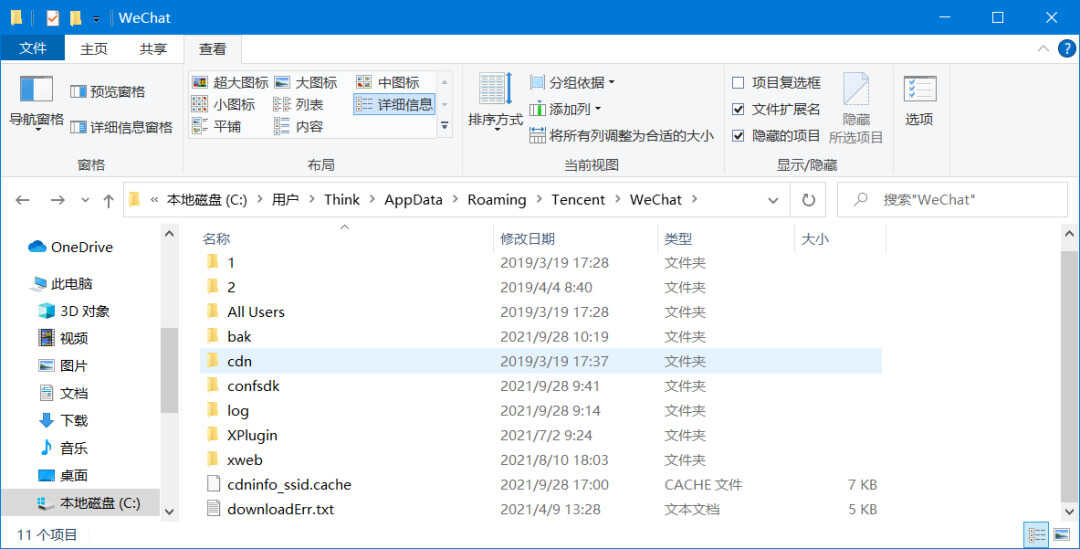
Task: Open the recent locations dropdown arrow
Action: [85, 200]
